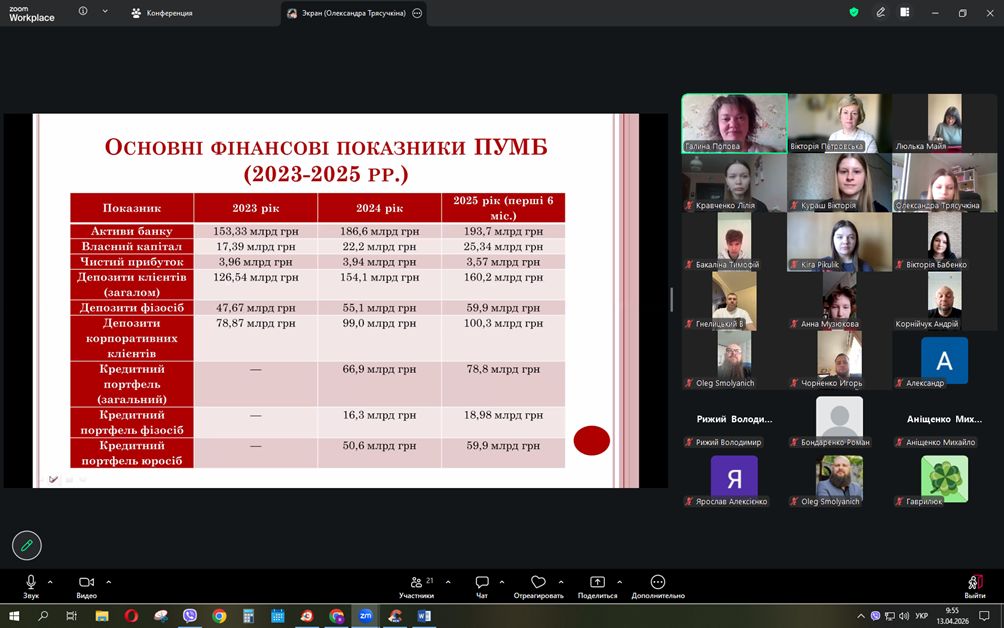Screen dimensions: 1004x628
Task: Toggle the microphone (Звук) mute
Action: 31,584
